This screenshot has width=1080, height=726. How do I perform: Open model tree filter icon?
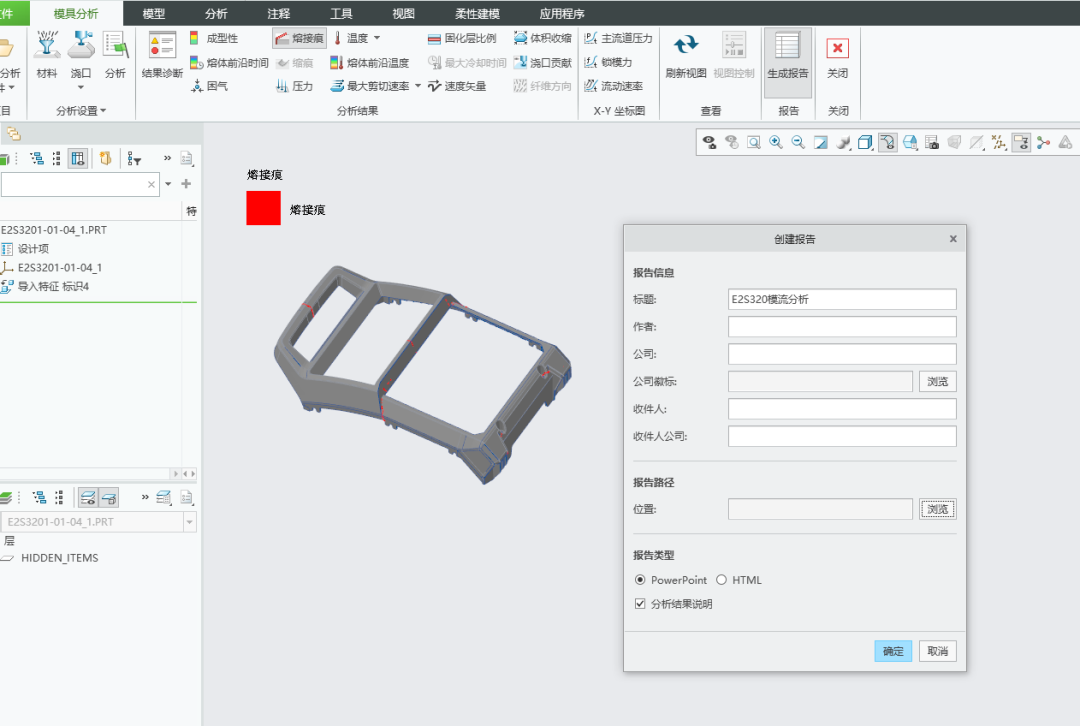[134, 159]
